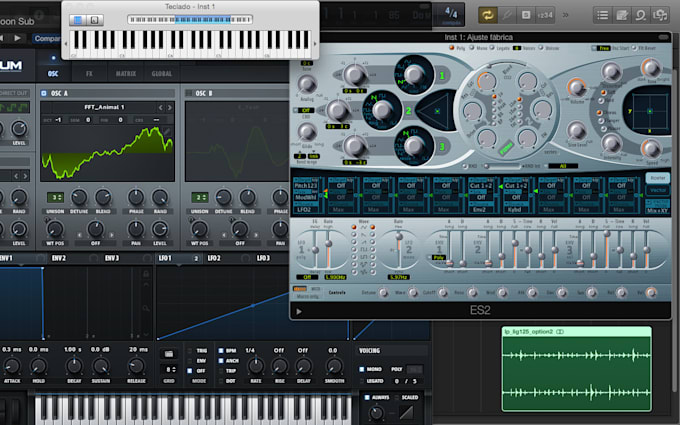Viewport: 680px width, 425px height.
Task: Click the play triangle at ES2 bottom left
Action: coord(300,311)
